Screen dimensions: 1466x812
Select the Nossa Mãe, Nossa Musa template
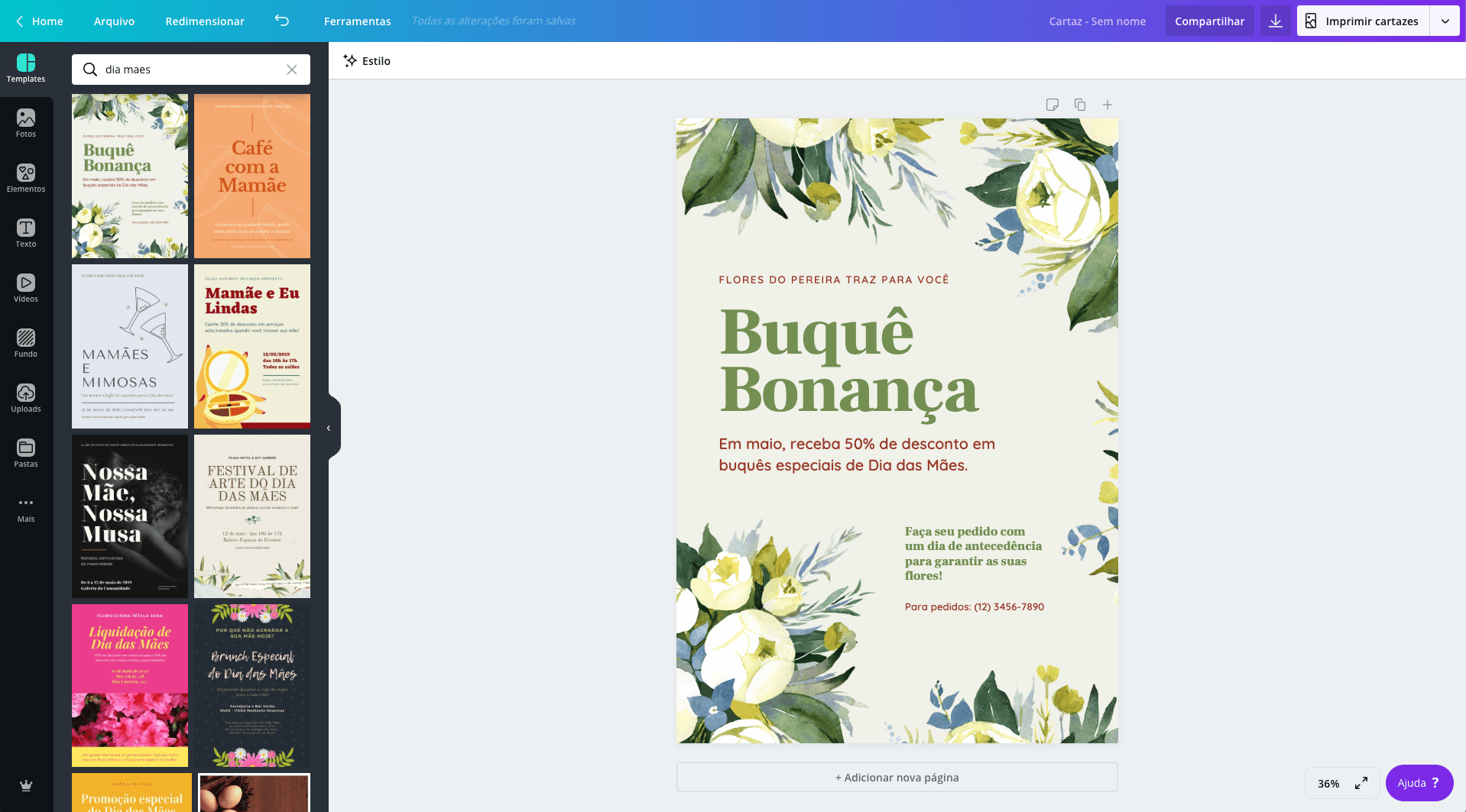click(130, 516)
